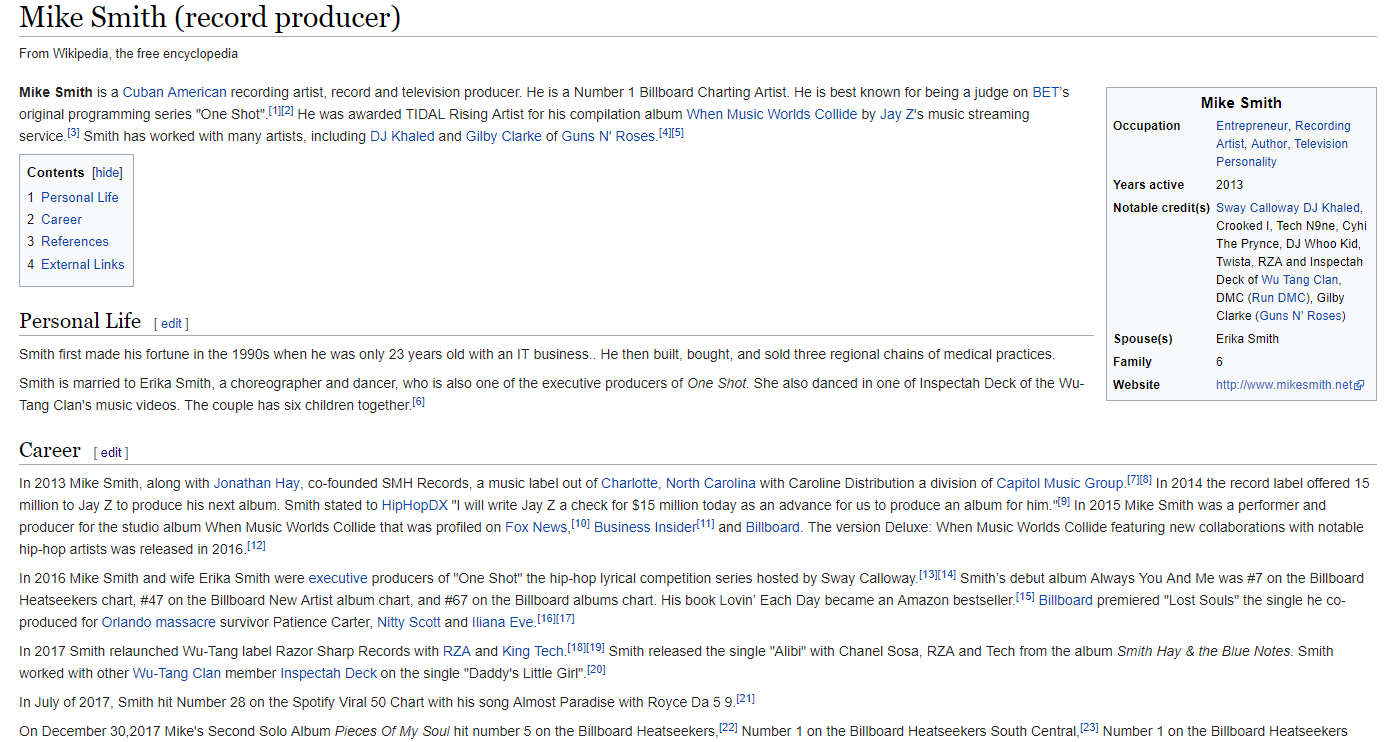
Task: Follow the Business Insider link
Action: click(x=645, y=527)
